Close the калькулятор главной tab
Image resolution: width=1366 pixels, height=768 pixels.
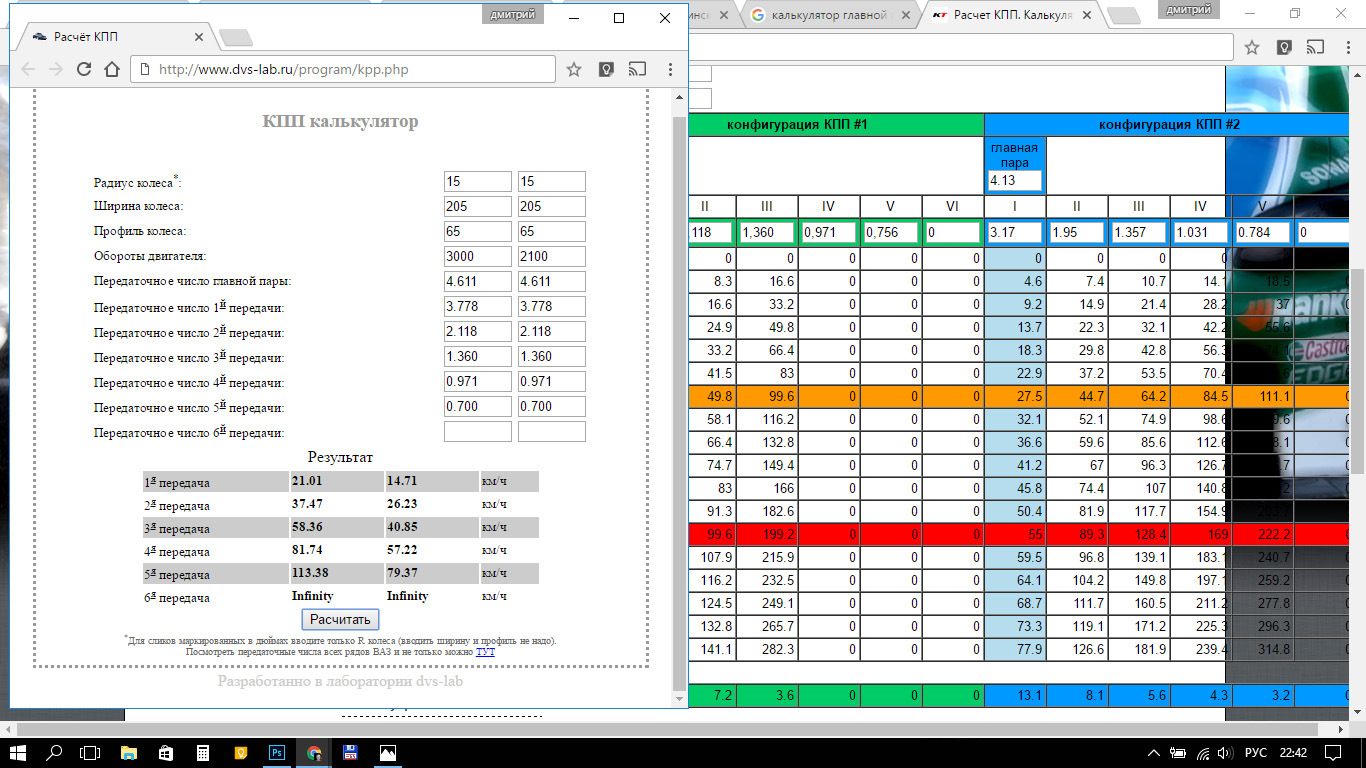907,15
